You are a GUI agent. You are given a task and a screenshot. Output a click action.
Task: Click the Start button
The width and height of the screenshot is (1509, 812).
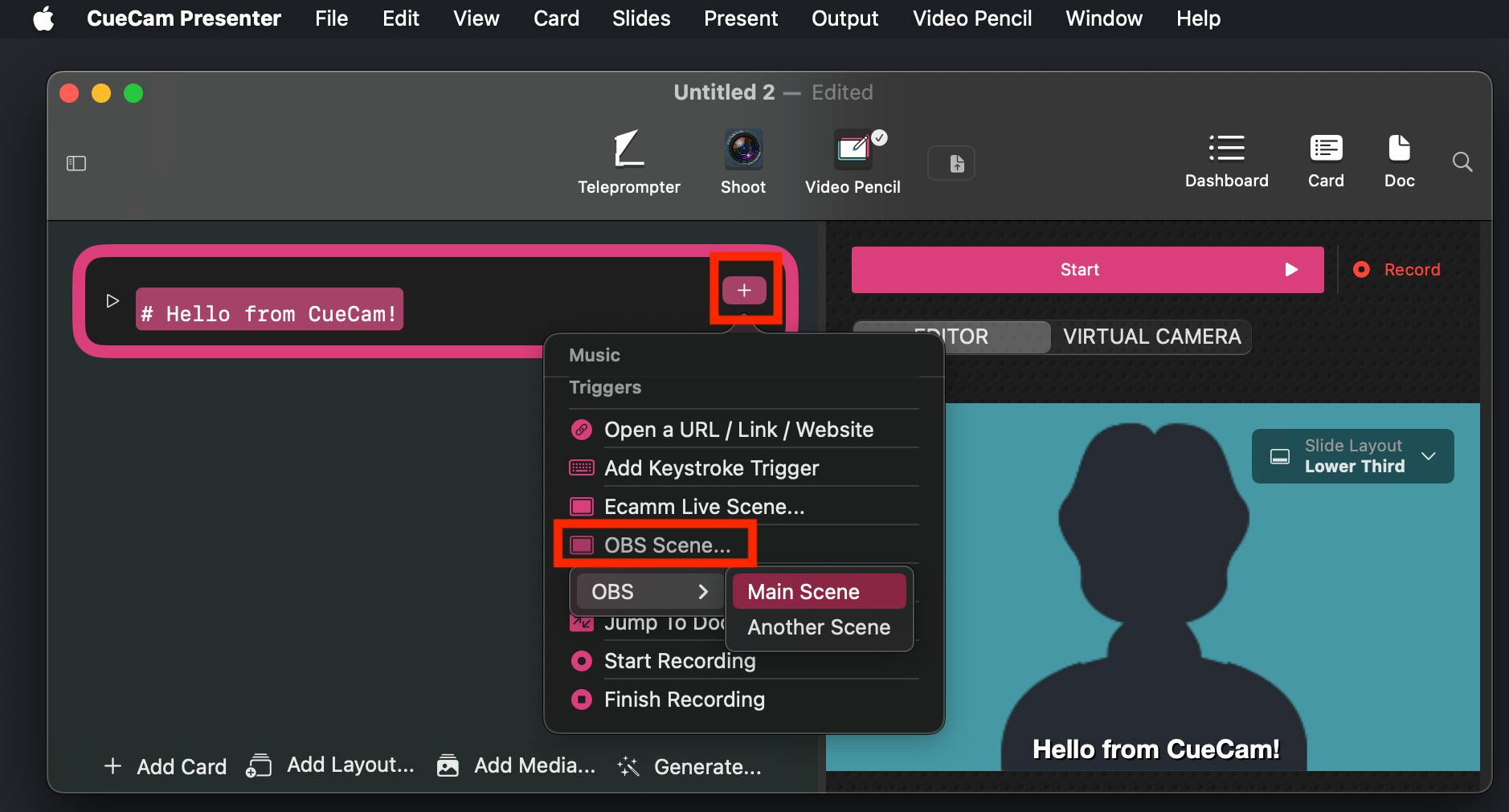(1087, 270)
